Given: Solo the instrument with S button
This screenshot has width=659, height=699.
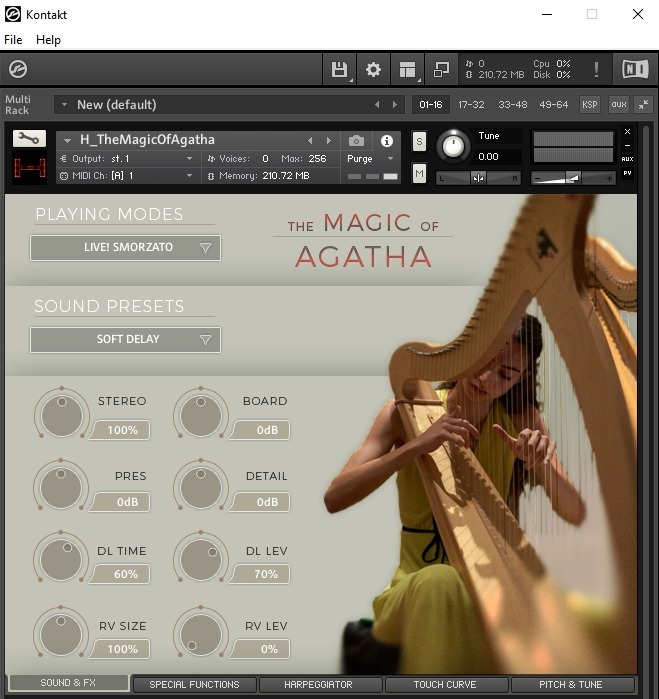Looking at the screenshot, I should coord(419,142).
